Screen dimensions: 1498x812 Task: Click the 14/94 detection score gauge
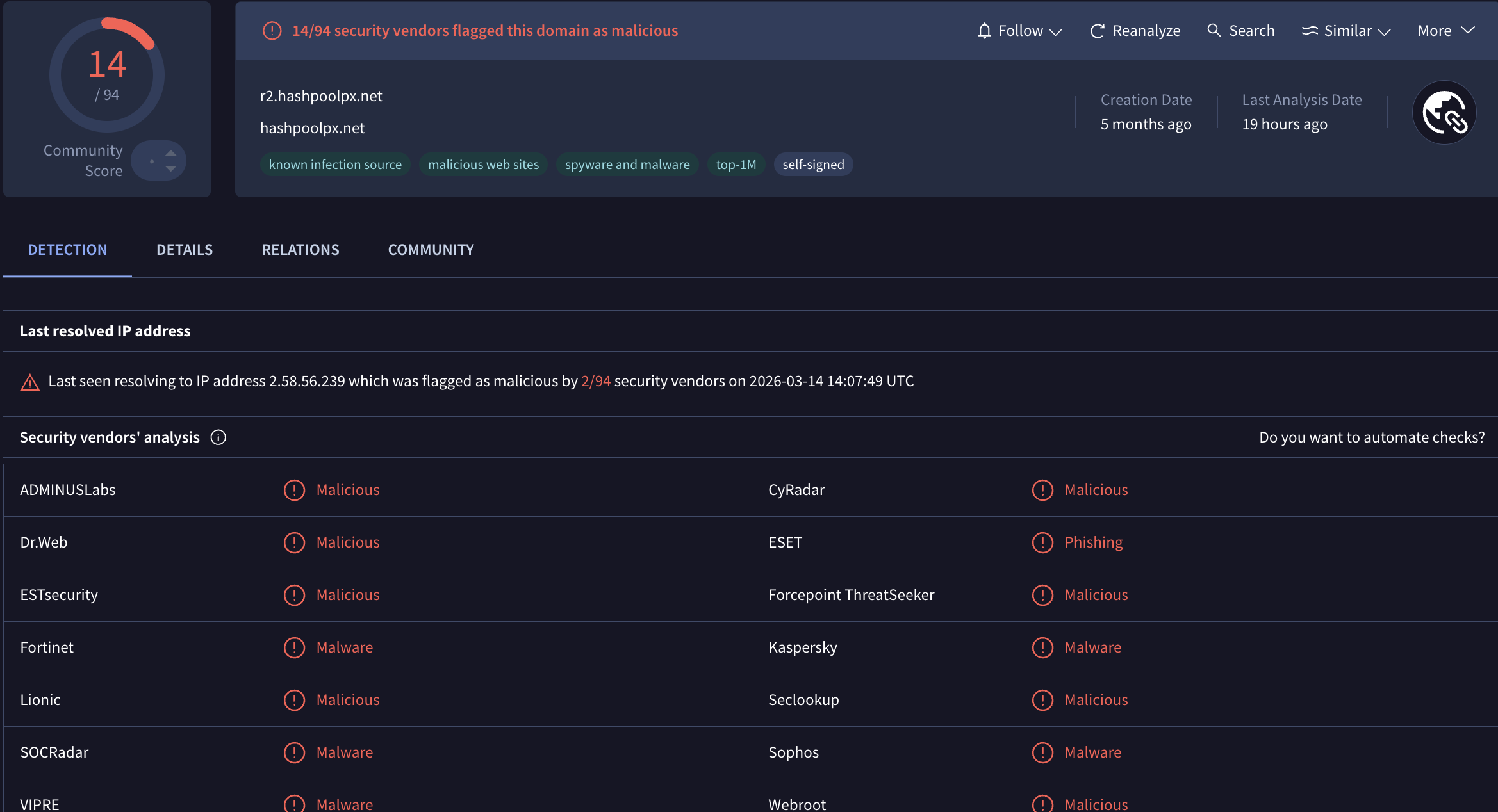(x=107, y=75)
